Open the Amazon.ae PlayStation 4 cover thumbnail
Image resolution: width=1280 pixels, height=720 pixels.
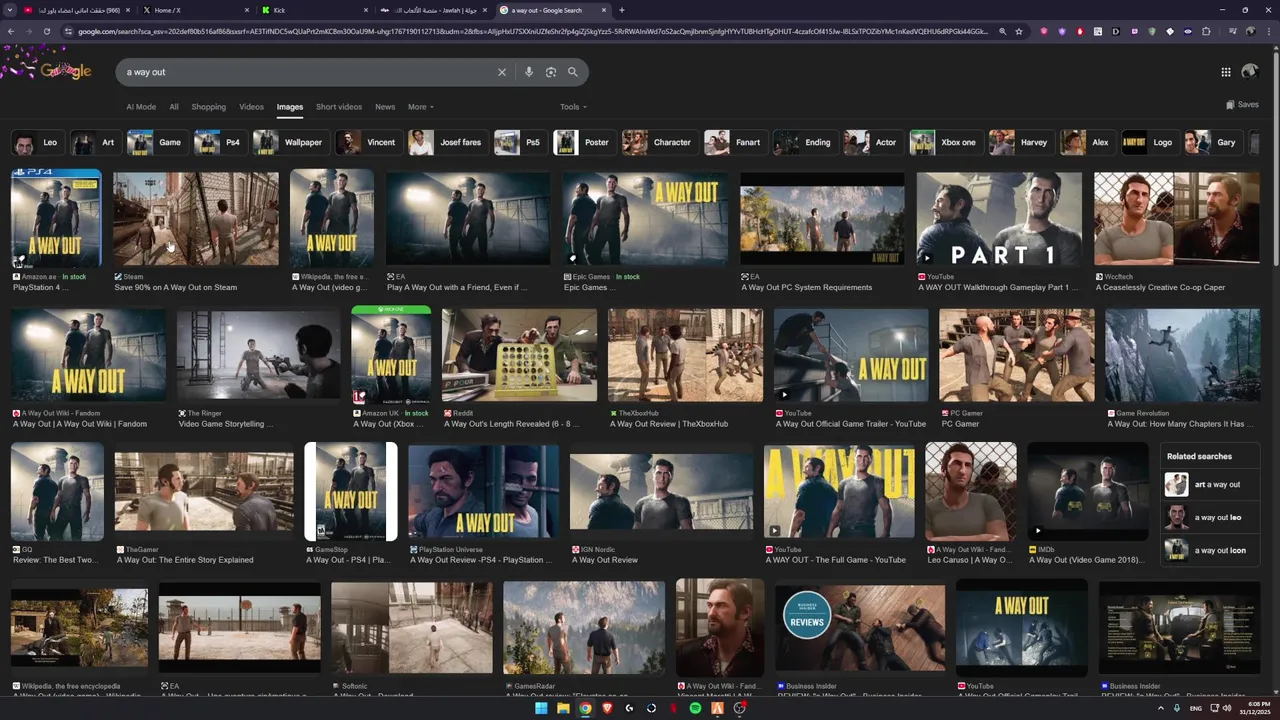tap(56, 218)
